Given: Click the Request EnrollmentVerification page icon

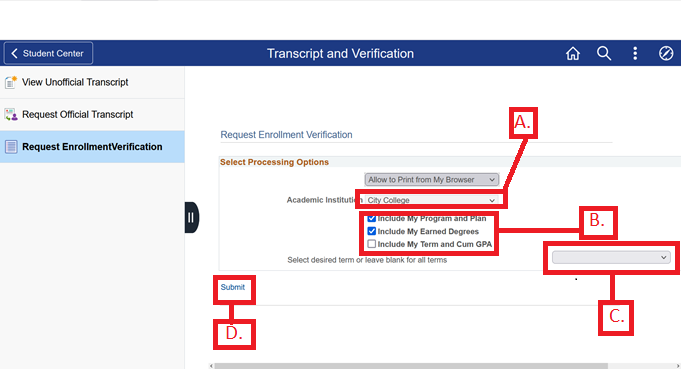Looking at the screenshot, I should 11,146.
